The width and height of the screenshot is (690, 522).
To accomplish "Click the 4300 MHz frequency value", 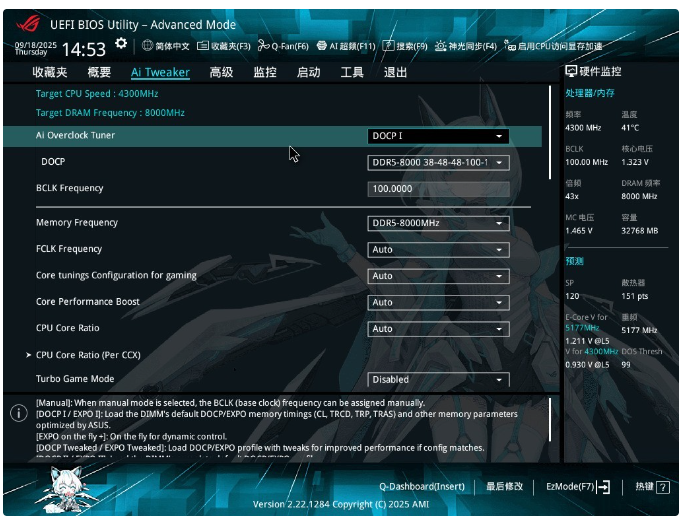I will point(583,128).
